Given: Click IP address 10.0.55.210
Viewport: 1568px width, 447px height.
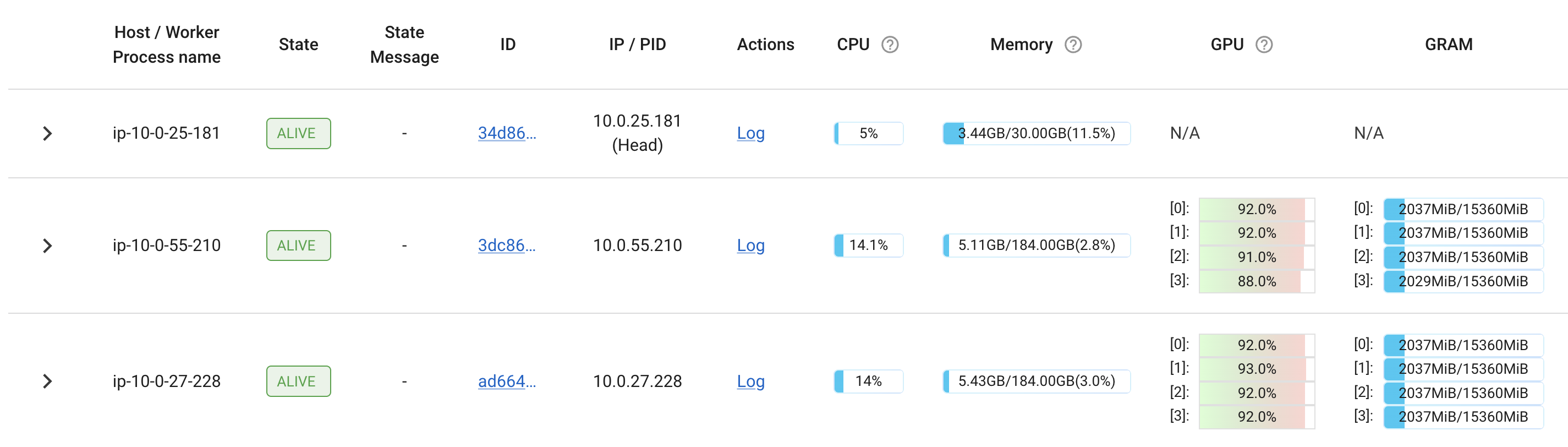Looking at the screenshot, I should coord(637,246).
